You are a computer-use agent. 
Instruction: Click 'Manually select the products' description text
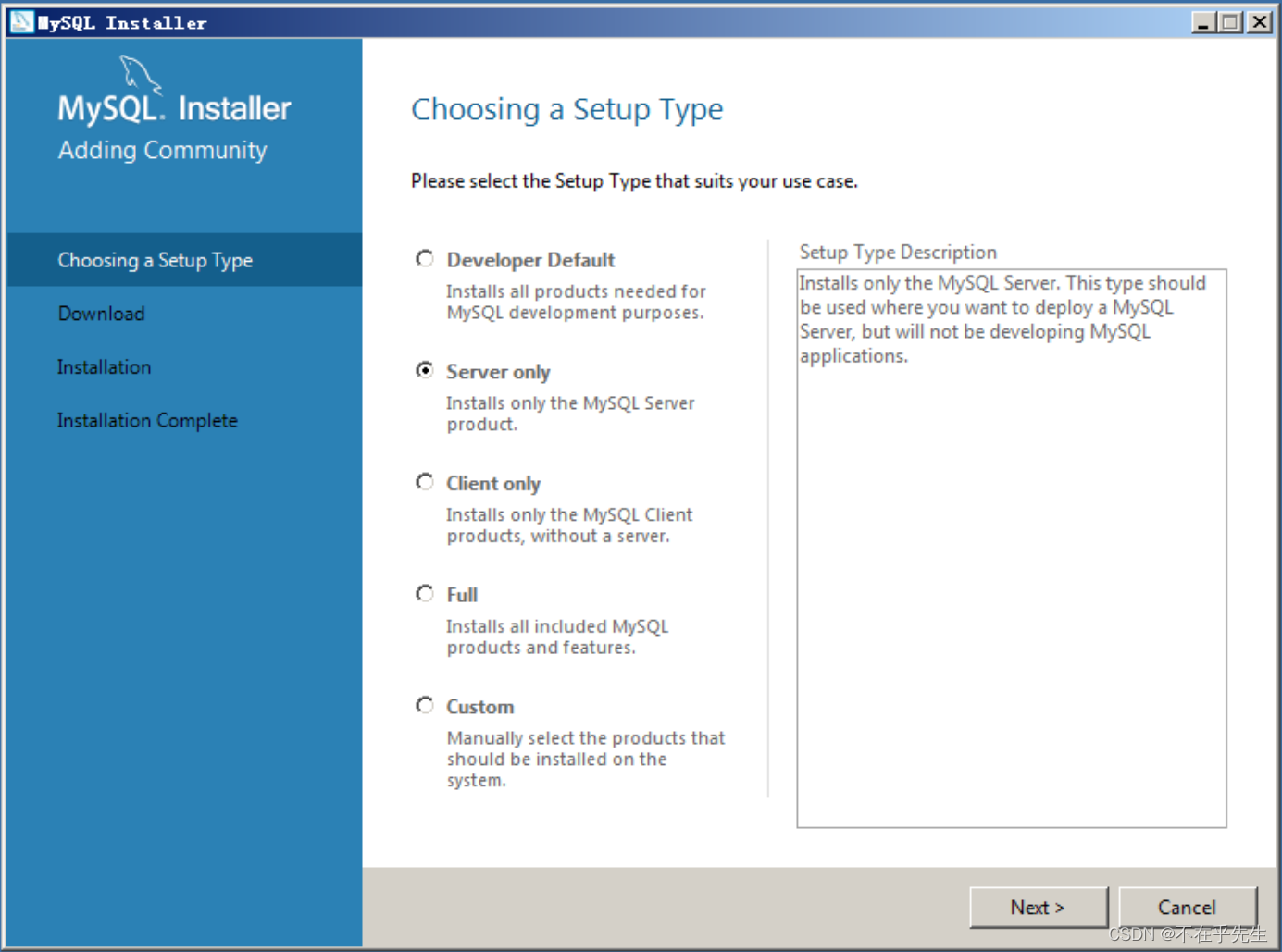coord(586,759)
